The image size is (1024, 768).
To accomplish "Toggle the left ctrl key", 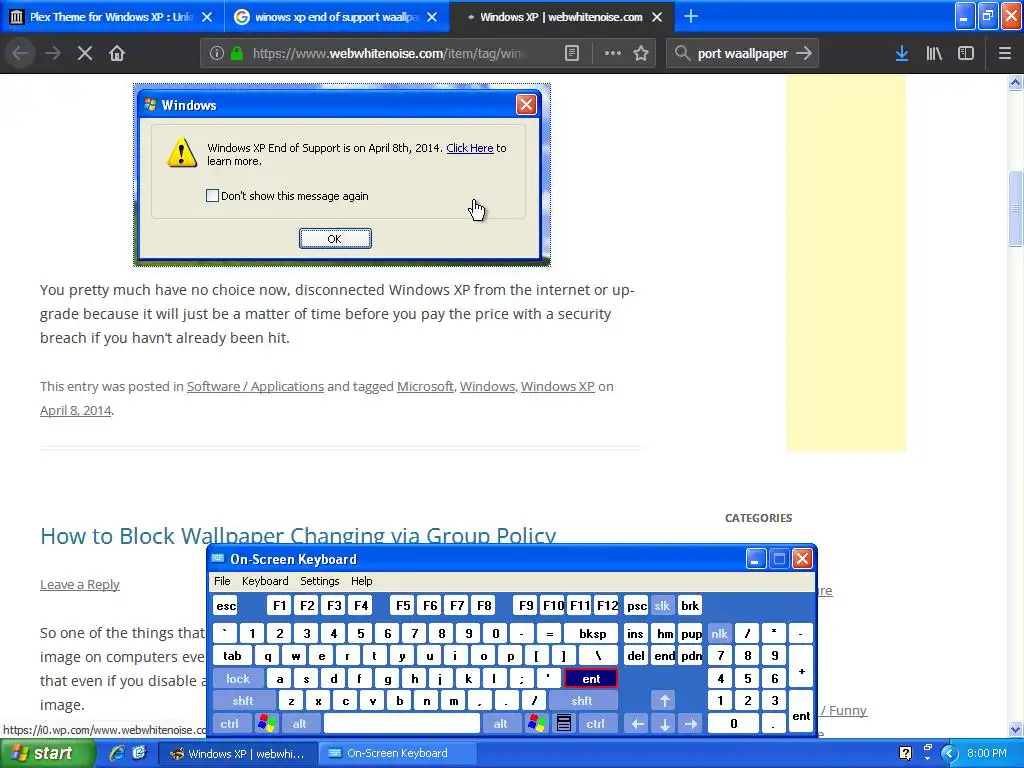I will pos(230,724).
